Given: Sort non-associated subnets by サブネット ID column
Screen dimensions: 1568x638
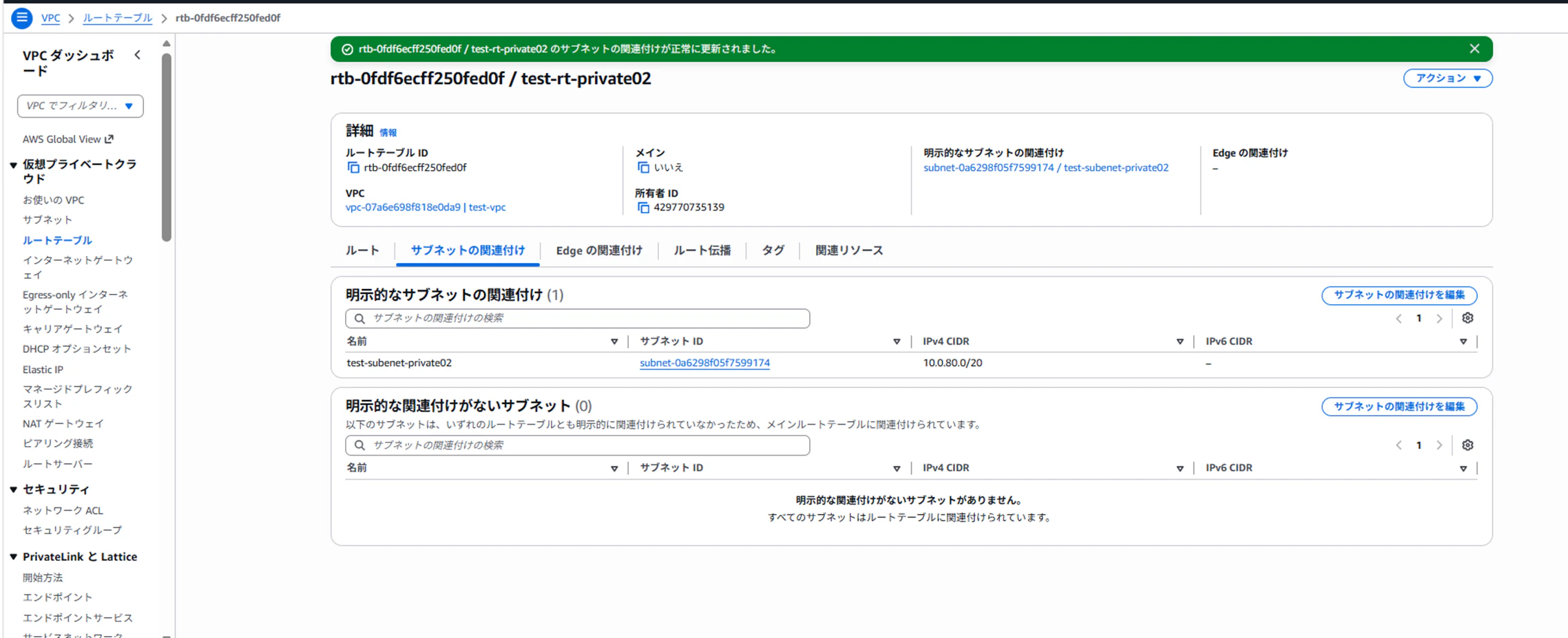Looking at the screenshot, I should pos(897,468).
